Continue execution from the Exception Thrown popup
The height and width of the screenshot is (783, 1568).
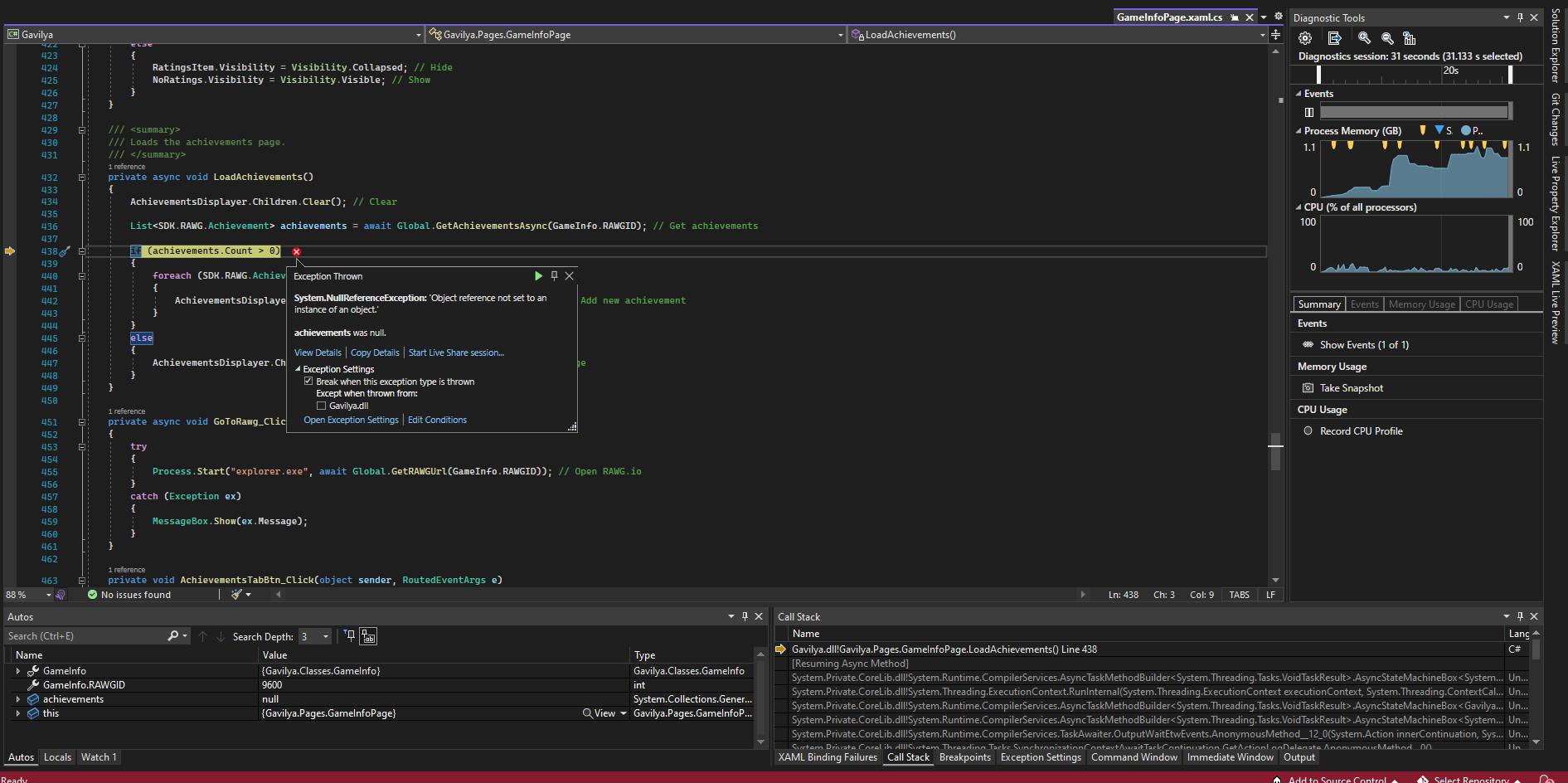(x=538, y=276)
